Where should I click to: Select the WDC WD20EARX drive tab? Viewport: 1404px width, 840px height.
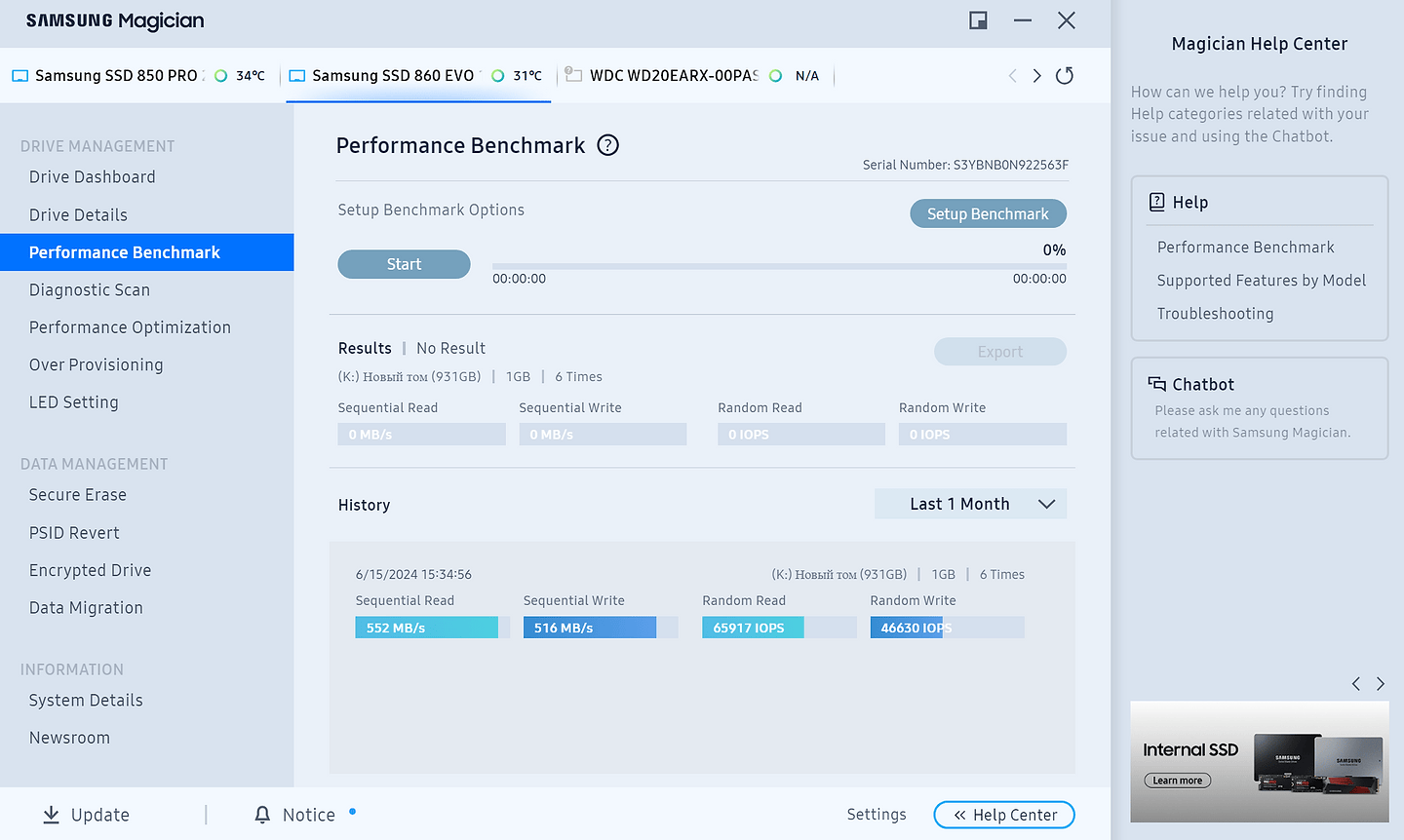tap(673, 76)
